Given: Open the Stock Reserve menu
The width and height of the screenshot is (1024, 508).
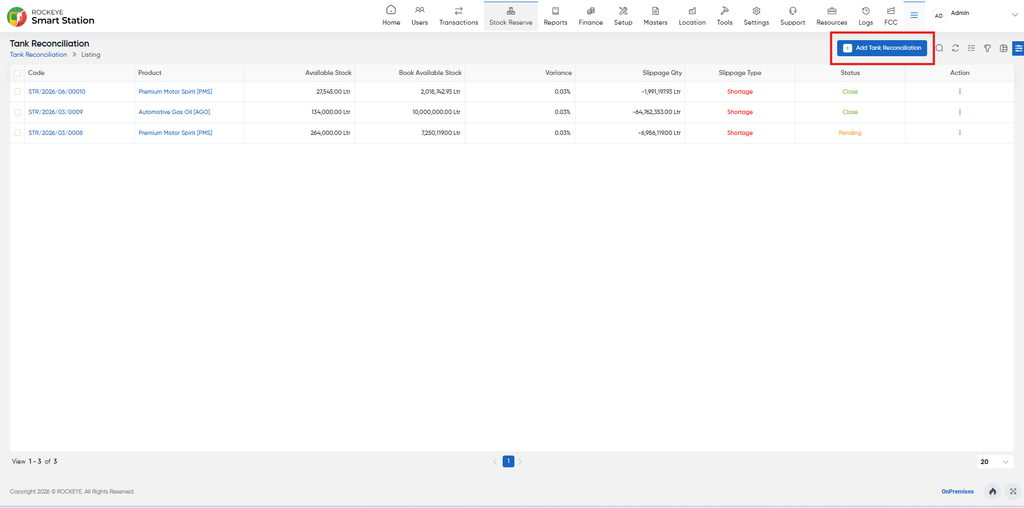Looking at the screenshot, I should click(x=511, y=16).
